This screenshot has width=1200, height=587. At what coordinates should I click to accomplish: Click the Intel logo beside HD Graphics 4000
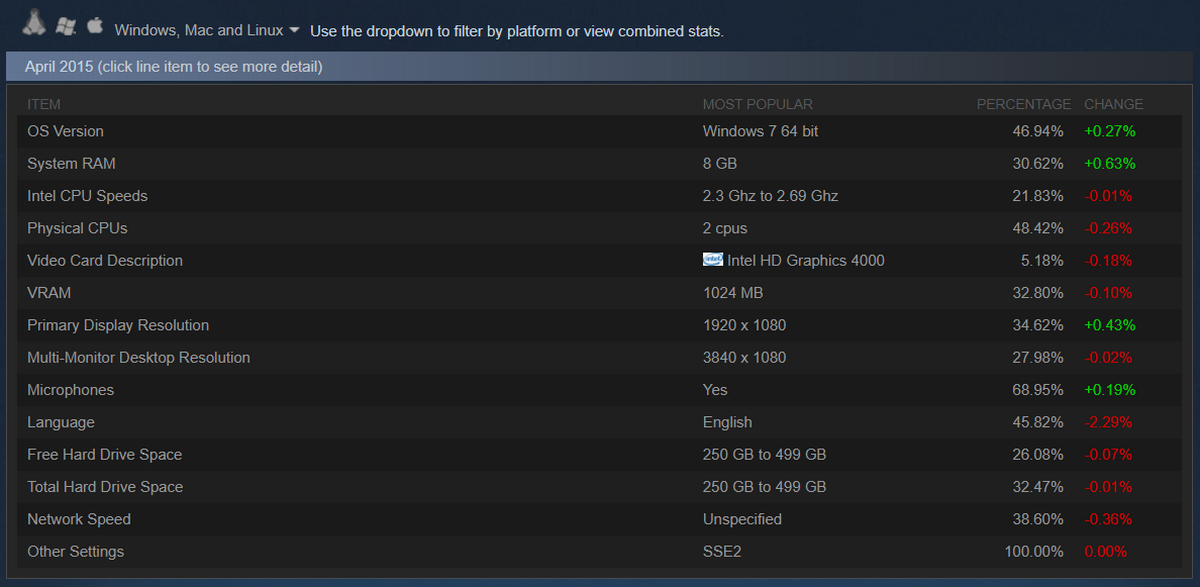point(713,260)
